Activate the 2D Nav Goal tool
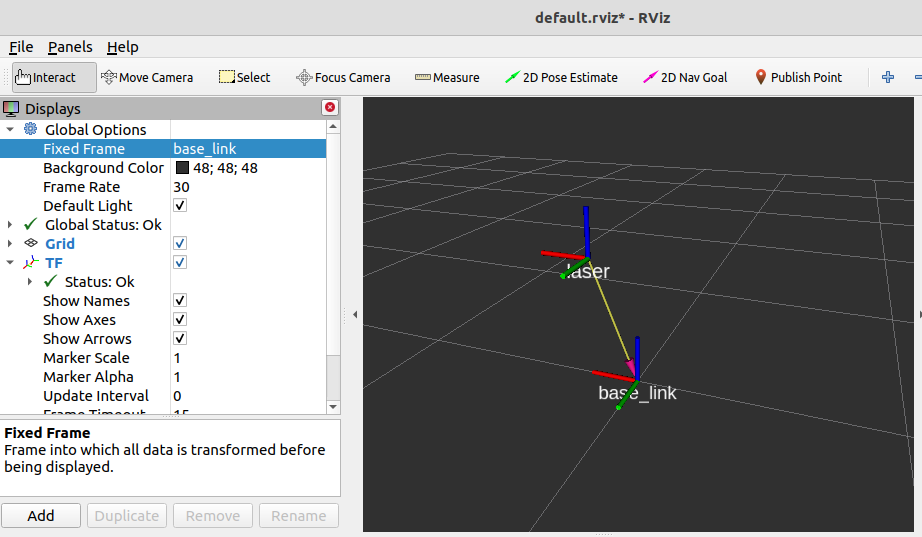This screenshot has width=922, height=537. point(685,77)
